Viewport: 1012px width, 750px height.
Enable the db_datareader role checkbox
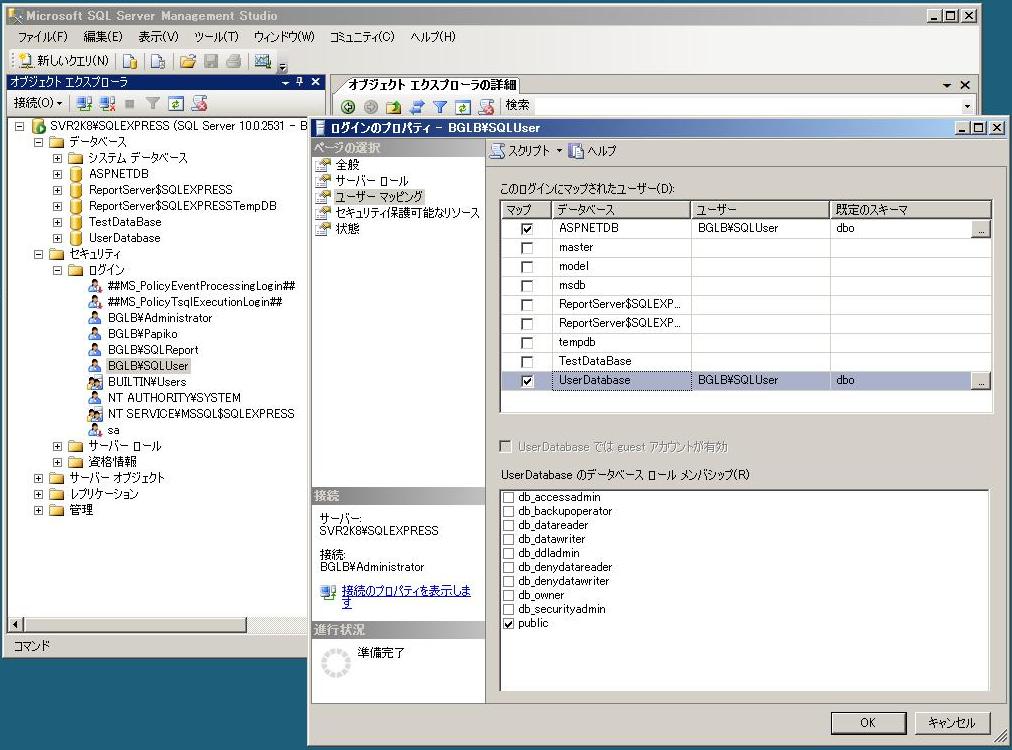[509, 525]
